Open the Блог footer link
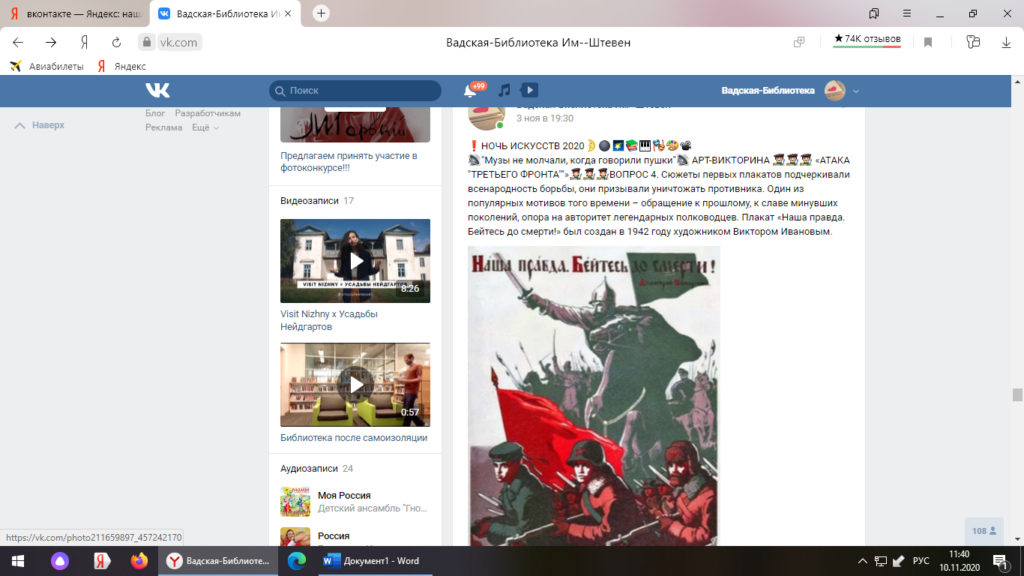 [155, 114]
